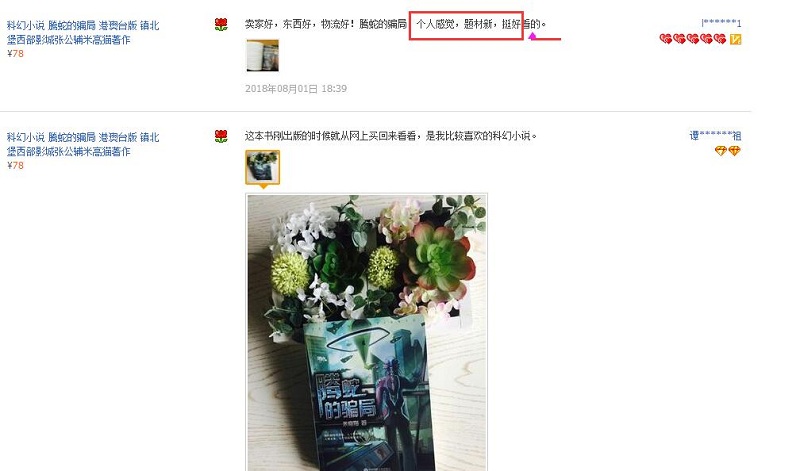Click the enlarged book cover photo
Screen dimensions: 800x471
point(366,332)
